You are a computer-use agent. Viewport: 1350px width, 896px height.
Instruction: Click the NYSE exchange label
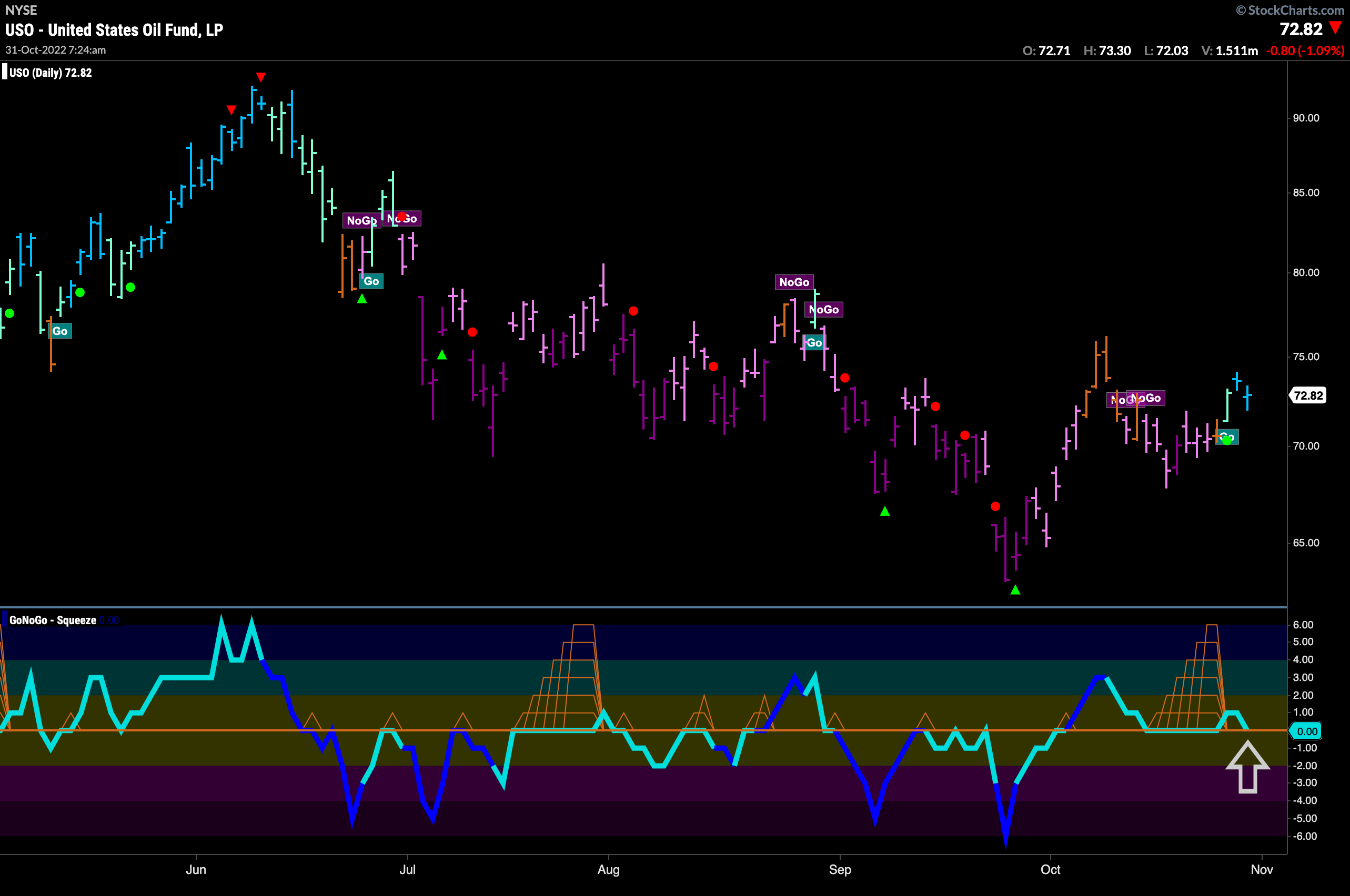click(x=21, y=9)
